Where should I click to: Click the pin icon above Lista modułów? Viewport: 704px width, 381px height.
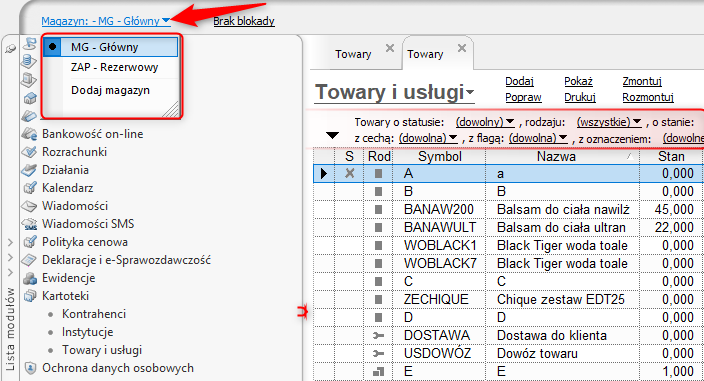(x=10, y=48)
